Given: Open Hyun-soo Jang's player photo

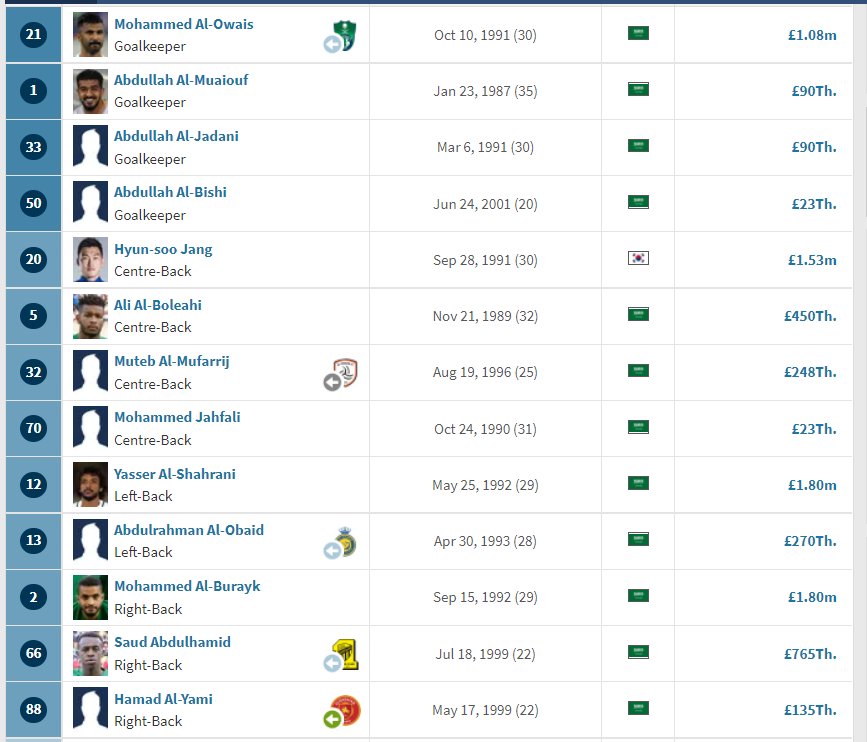Looking at the screenshot, I should pos(90,260).
